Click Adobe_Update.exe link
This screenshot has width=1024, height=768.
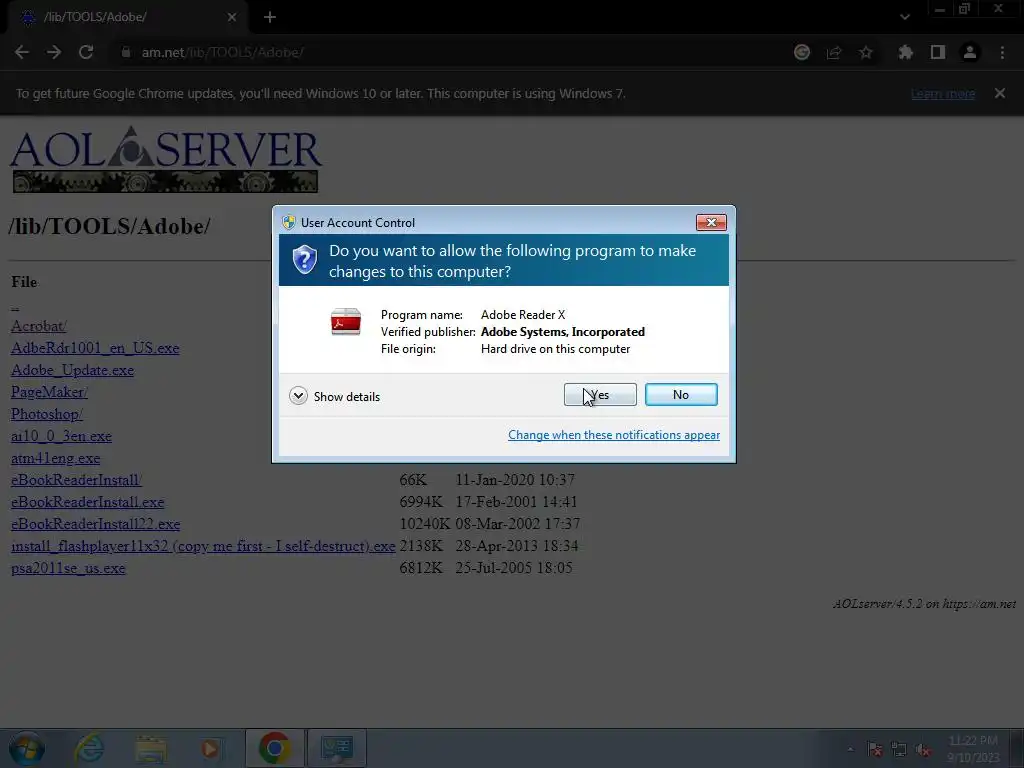(72, 370)
